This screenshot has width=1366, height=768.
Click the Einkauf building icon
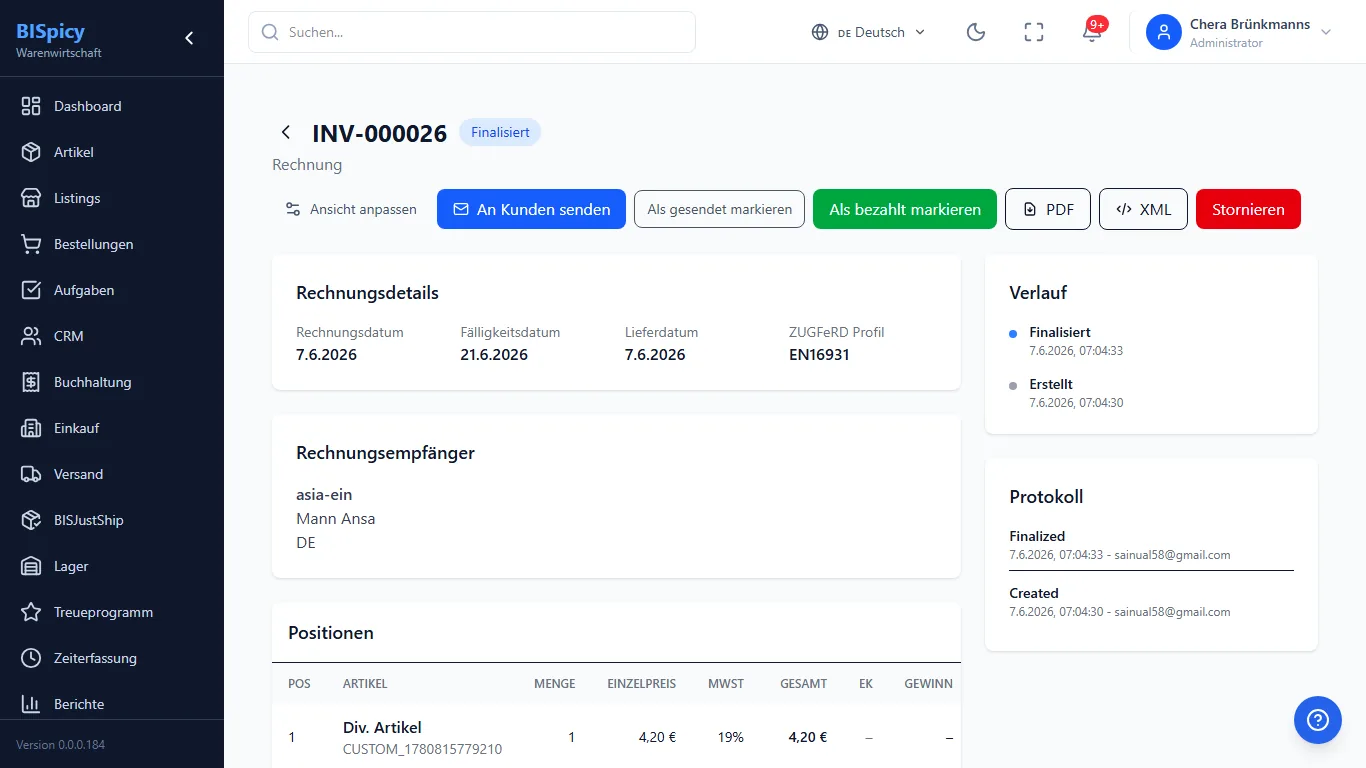click(31, 428)
